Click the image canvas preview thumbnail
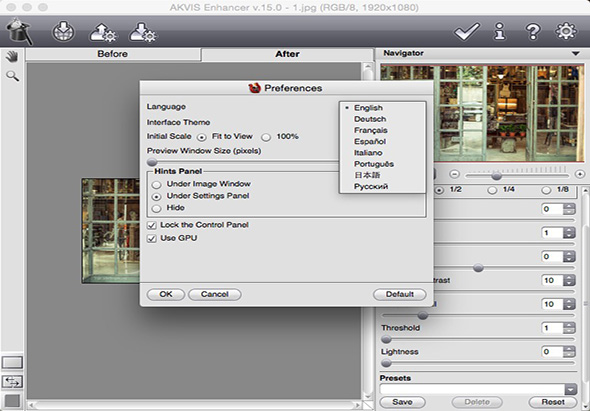This screenshot has width=590, height=411. point(111,231)
